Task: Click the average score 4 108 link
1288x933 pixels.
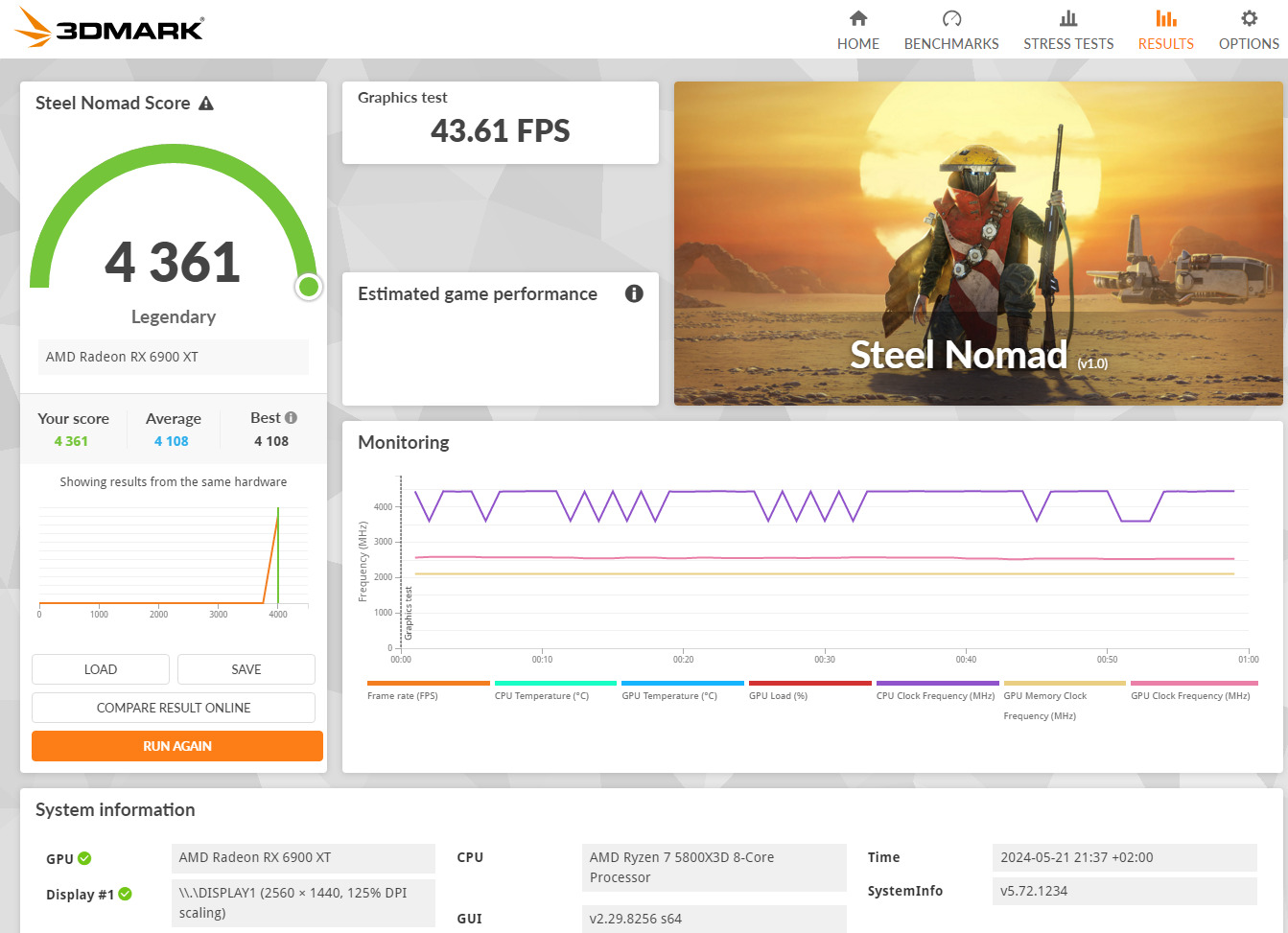Action: click(172, 441)
